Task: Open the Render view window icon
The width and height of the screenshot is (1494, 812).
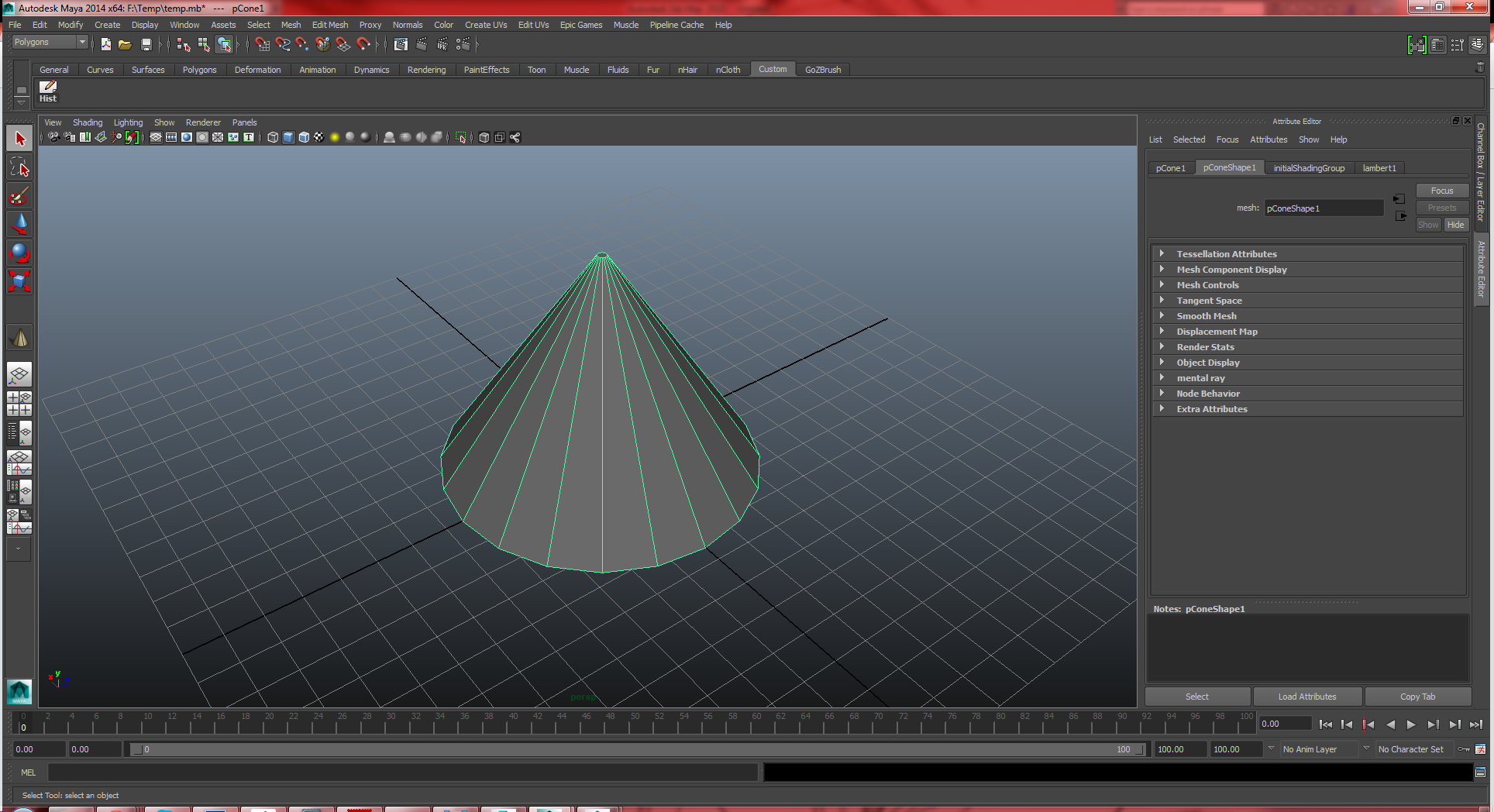Action: point(401,44)
